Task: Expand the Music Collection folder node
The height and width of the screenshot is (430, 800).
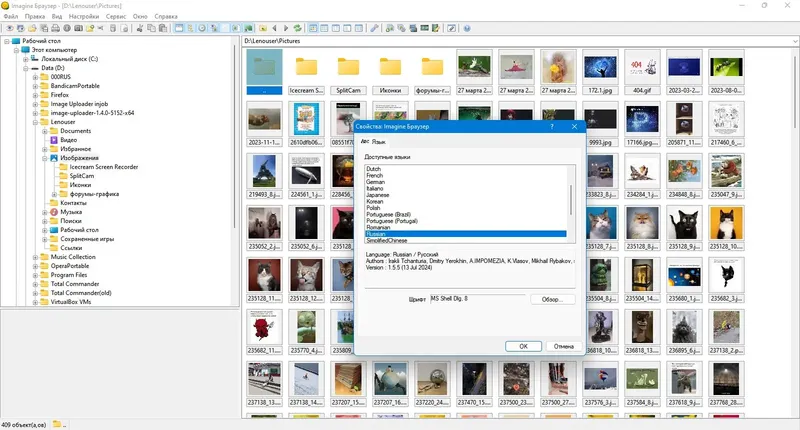Action: 35,257
